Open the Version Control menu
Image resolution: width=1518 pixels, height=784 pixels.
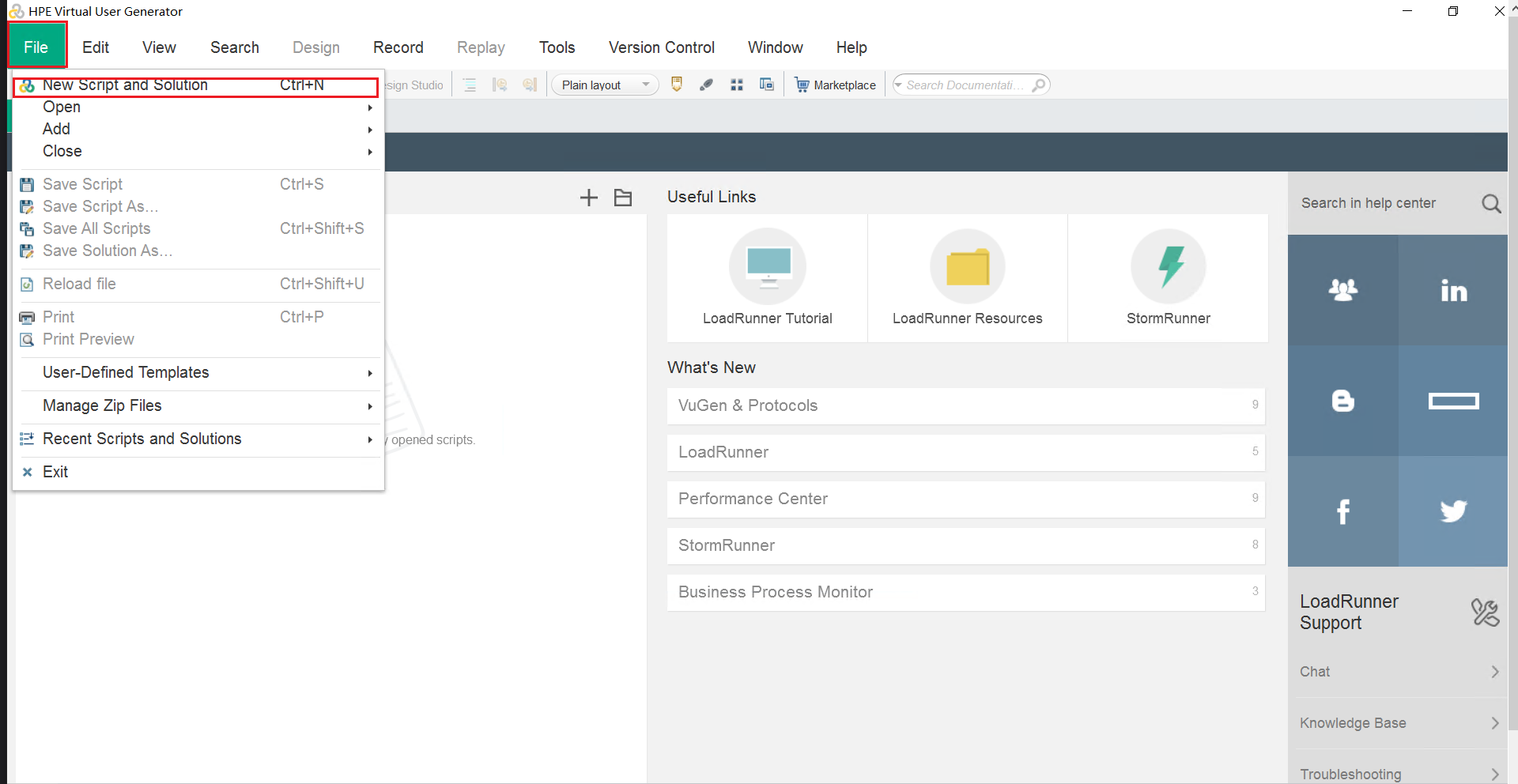coord(662,47)
